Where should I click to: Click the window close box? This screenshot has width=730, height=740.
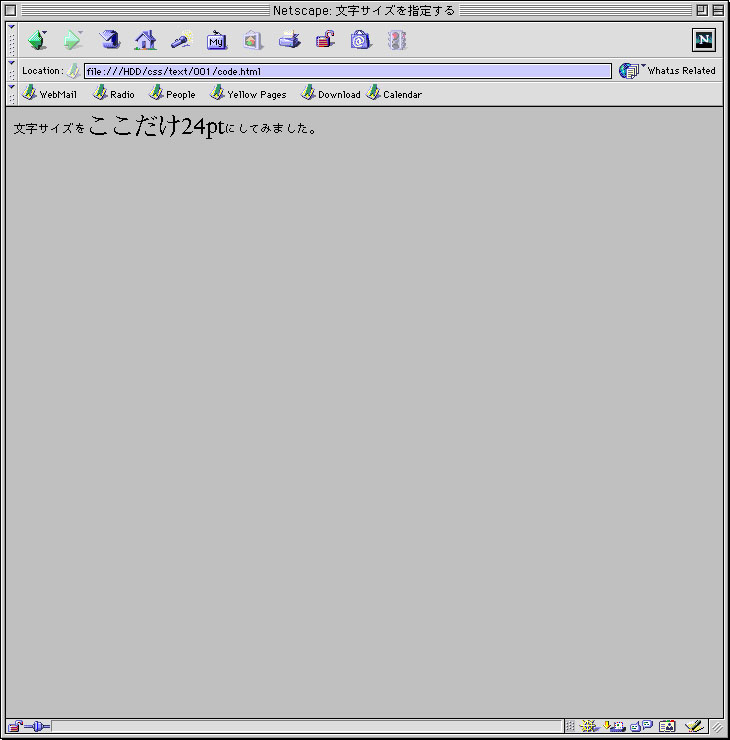click(10, 10)
